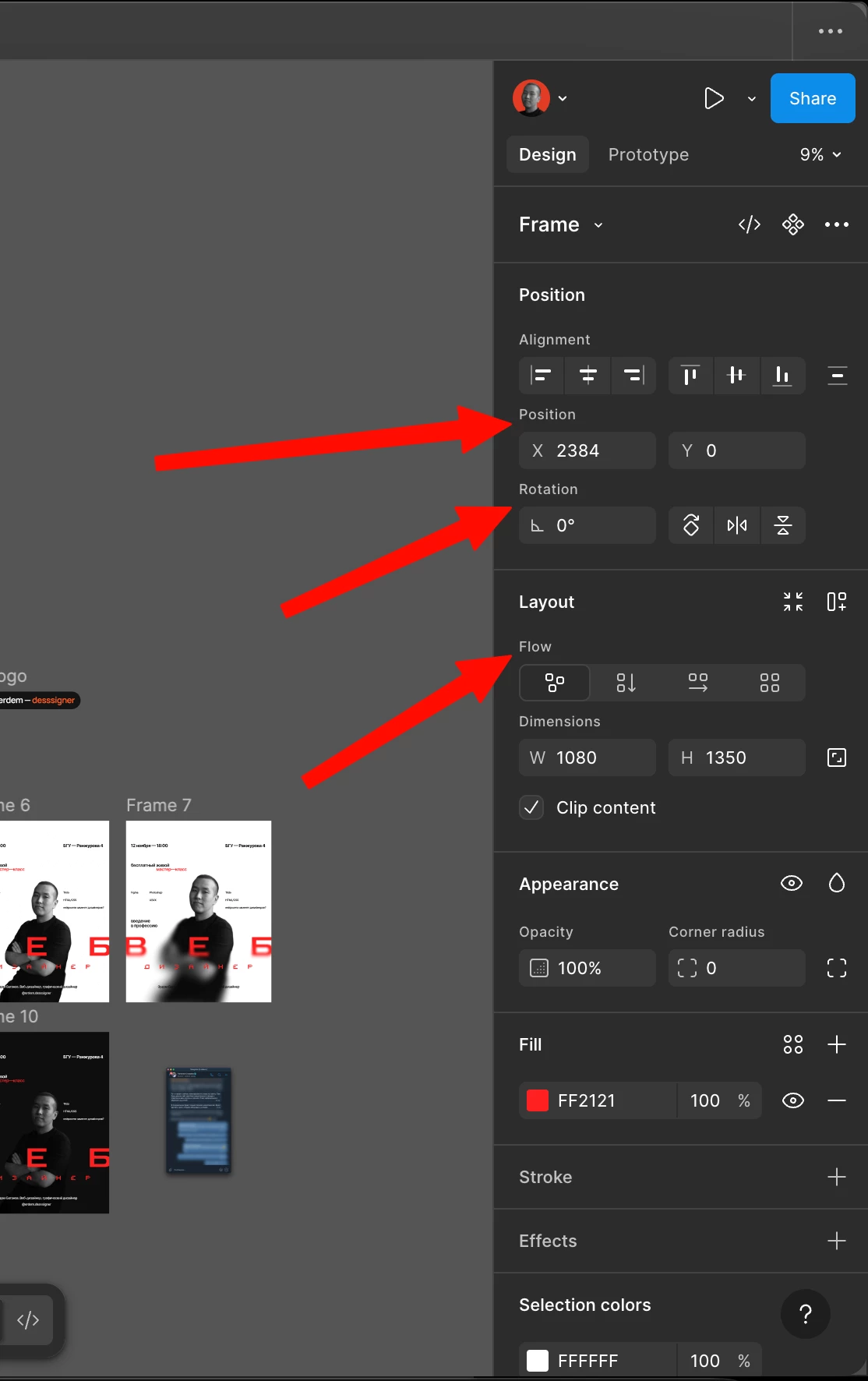The height and width of the screenshot is (1381, 868).
Task: Open the FF2121 red fill swatch
Action: click(538, 1100)
